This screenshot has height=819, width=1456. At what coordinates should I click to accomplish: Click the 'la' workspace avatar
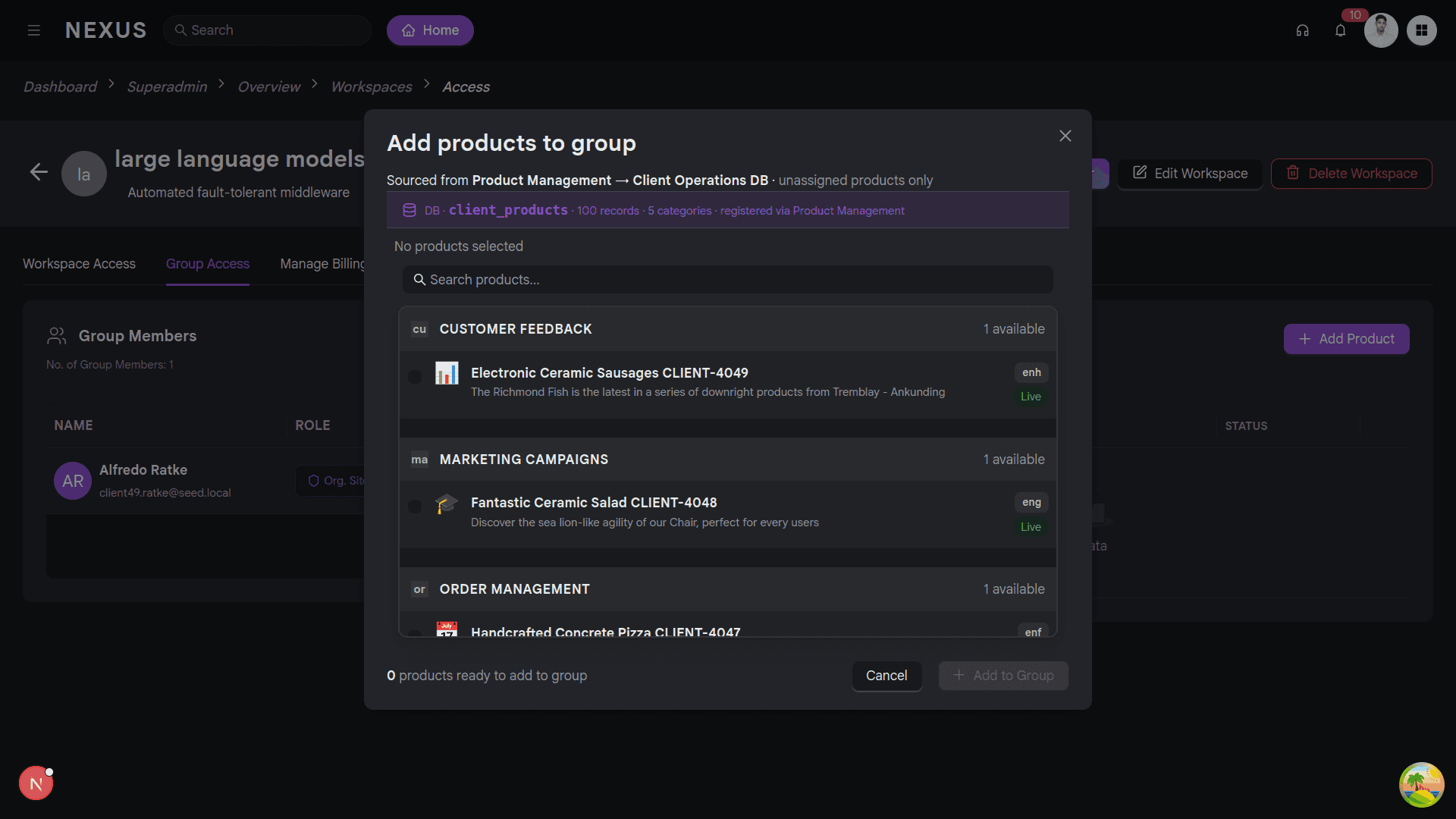[83, 174]
